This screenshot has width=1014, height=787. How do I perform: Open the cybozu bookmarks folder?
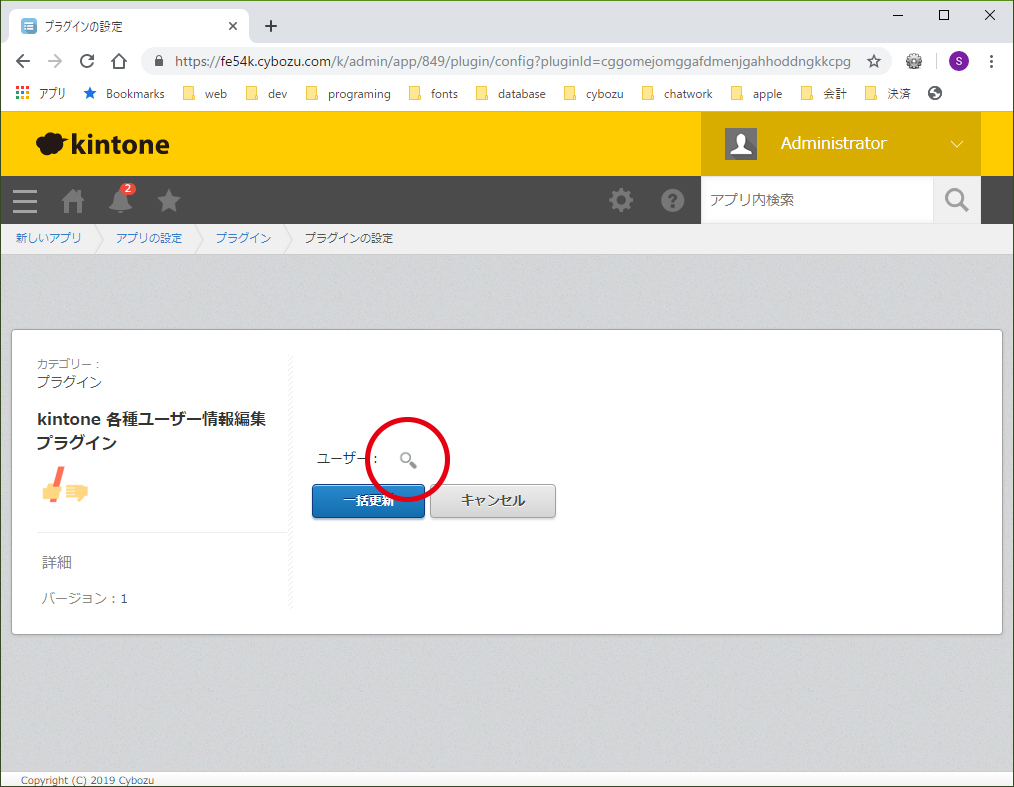pyautogui.click(x=594, y=94)
